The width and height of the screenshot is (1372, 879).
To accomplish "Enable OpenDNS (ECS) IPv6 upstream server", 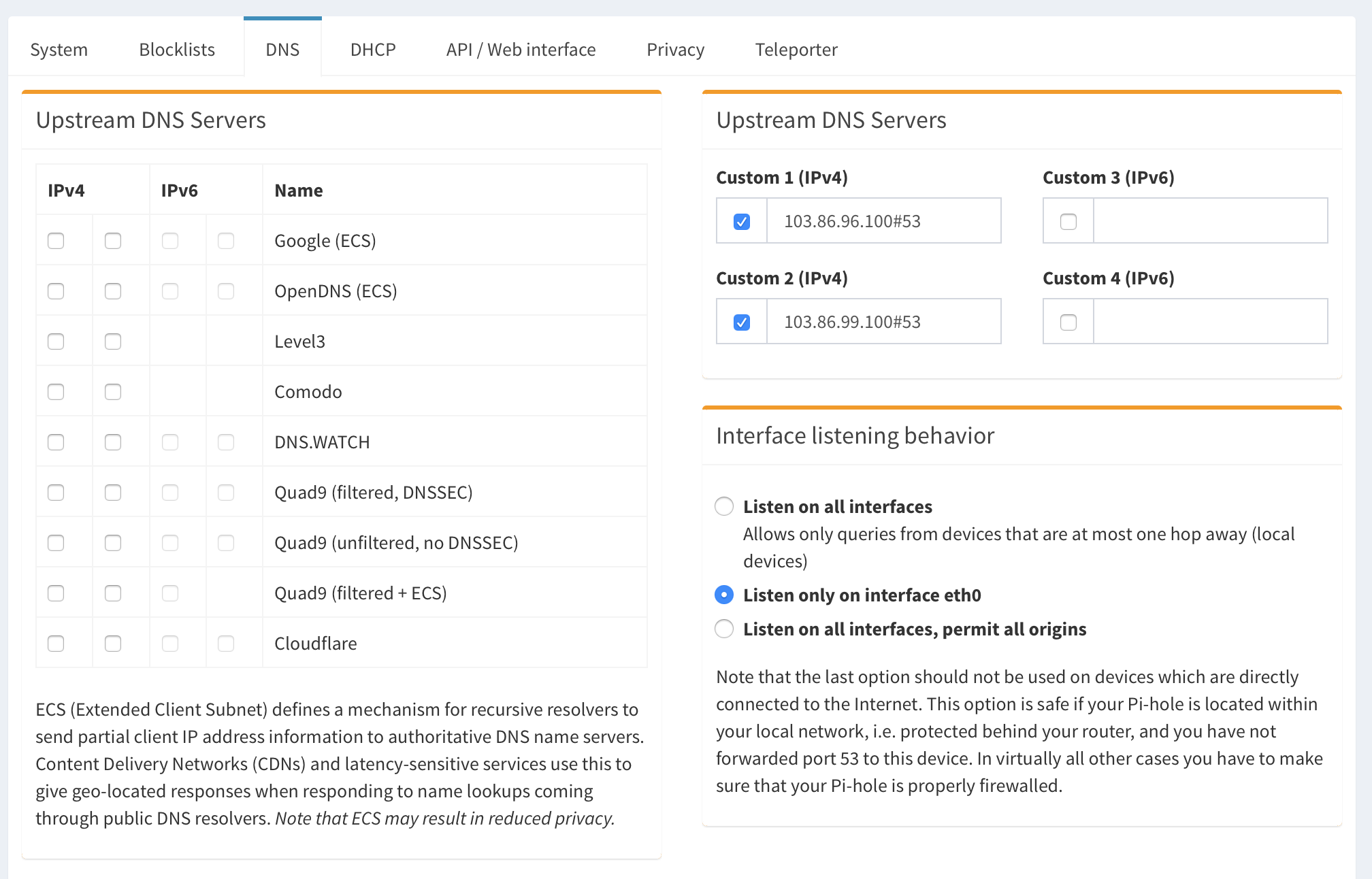I will pos(169,291).
